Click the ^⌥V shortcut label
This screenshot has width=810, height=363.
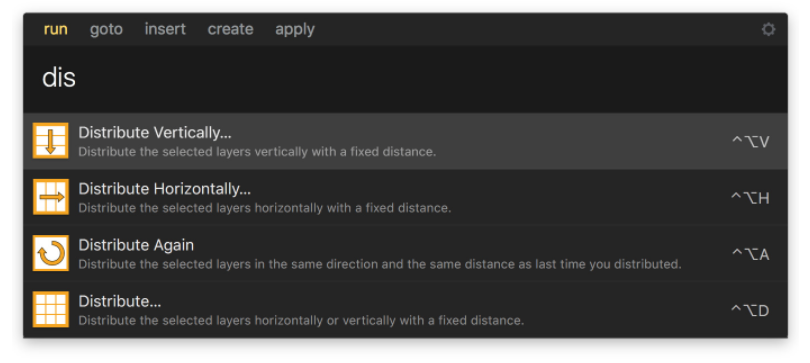[751, 141]
